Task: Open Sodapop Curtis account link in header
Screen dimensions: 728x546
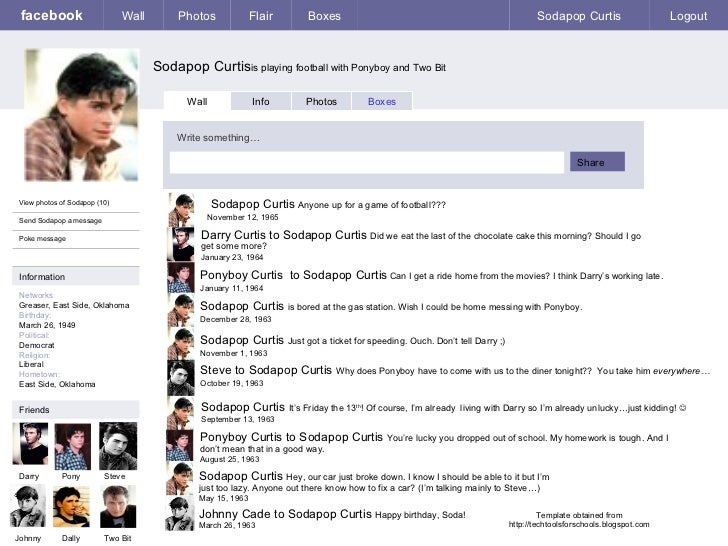Action: (x=578, y=16)
